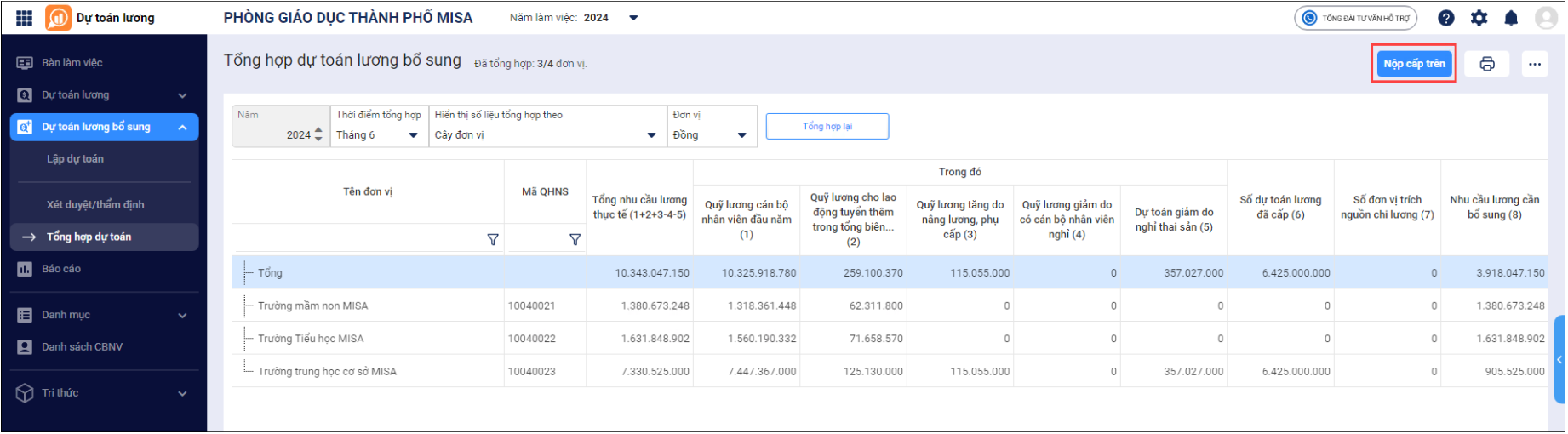Select the Trường trung học cơ sở MISA row

point(890,372)
